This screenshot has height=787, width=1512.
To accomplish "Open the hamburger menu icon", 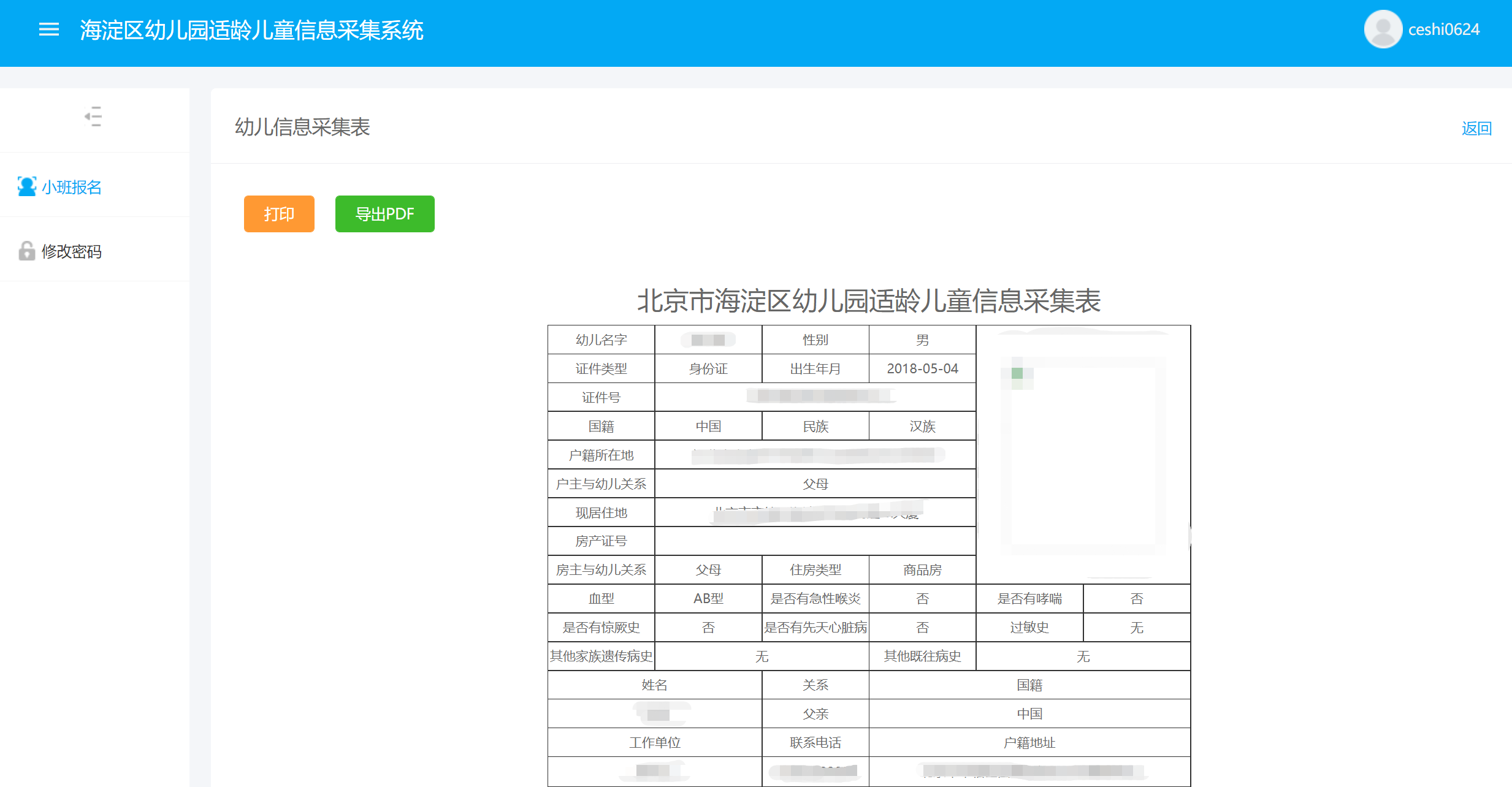I will (49, 29).
